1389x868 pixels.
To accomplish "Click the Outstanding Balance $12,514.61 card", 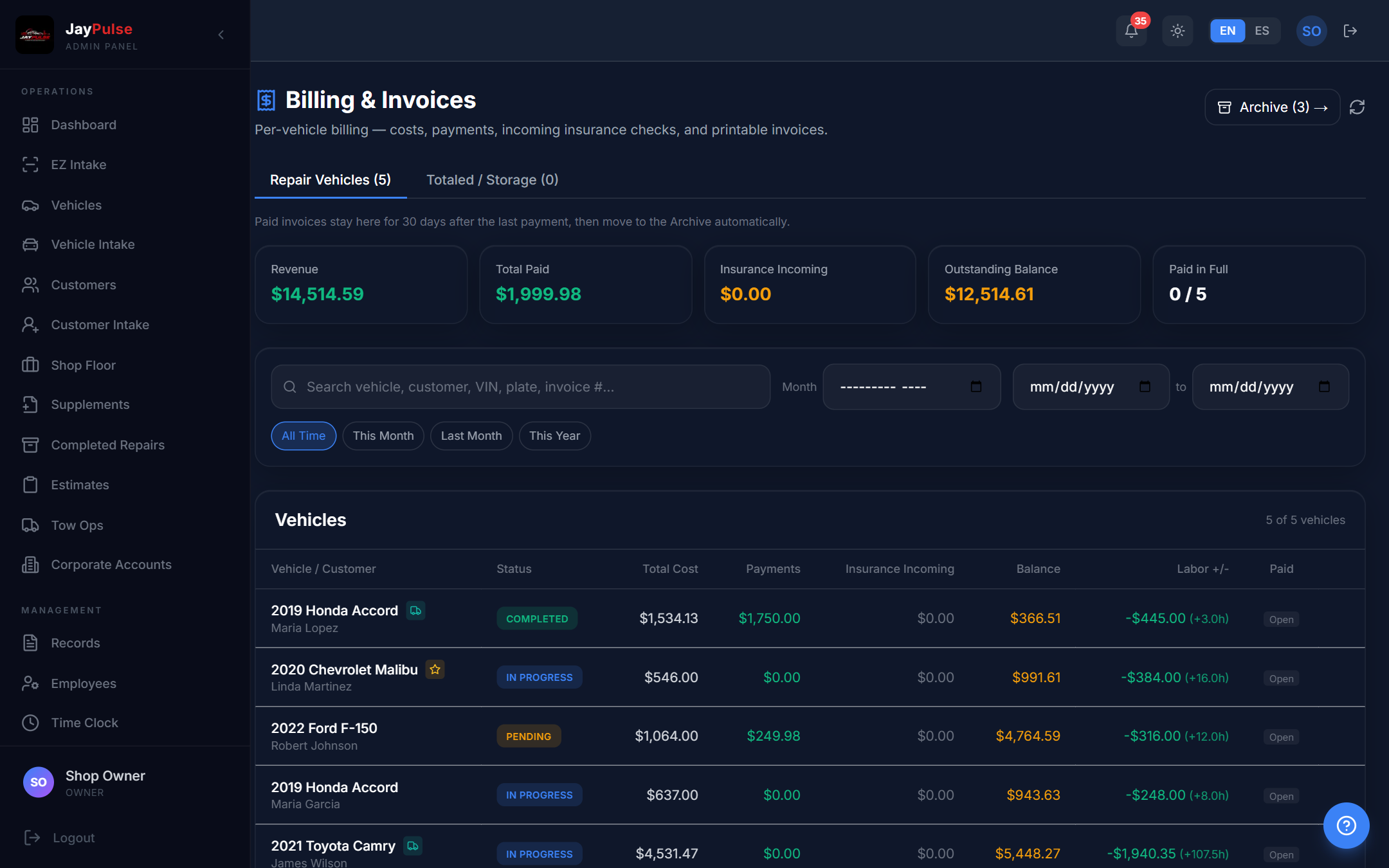I will [x=1034, y=284].
